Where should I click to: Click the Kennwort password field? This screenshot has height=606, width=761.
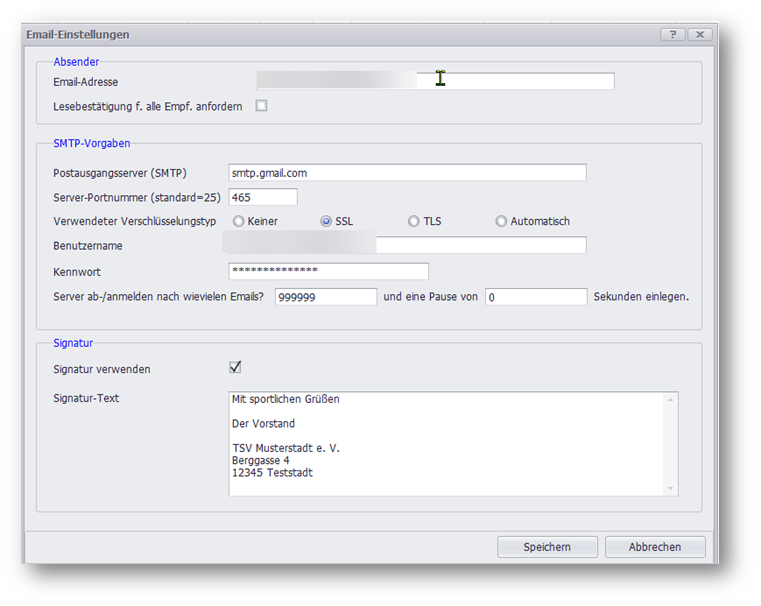(328, 271)
